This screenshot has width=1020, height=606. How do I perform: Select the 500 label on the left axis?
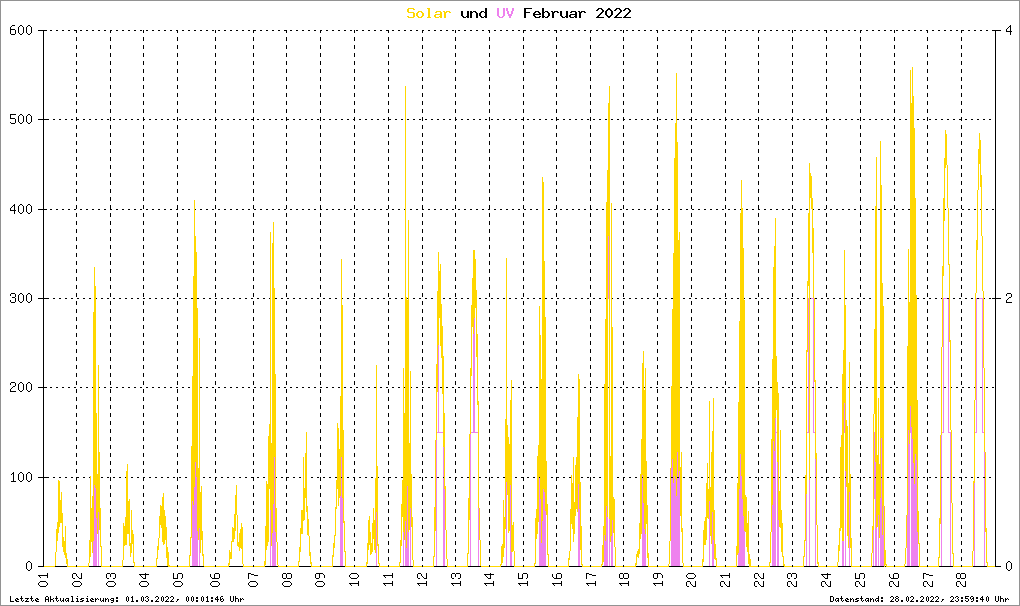(22, 120)
